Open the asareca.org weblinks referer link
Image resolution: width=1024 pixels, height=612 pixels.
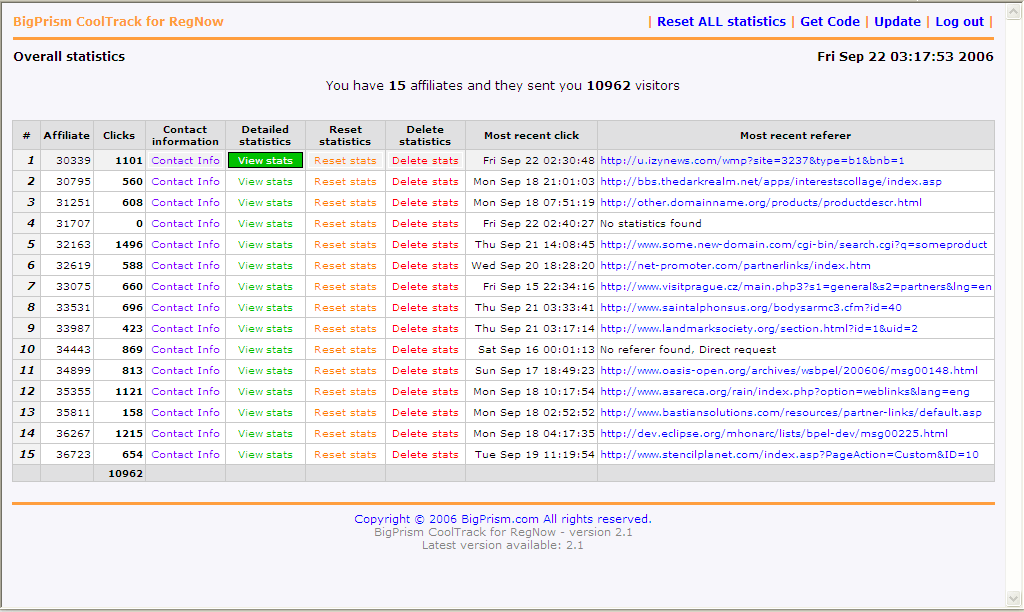pyautogui.click(x=785, y=391)
